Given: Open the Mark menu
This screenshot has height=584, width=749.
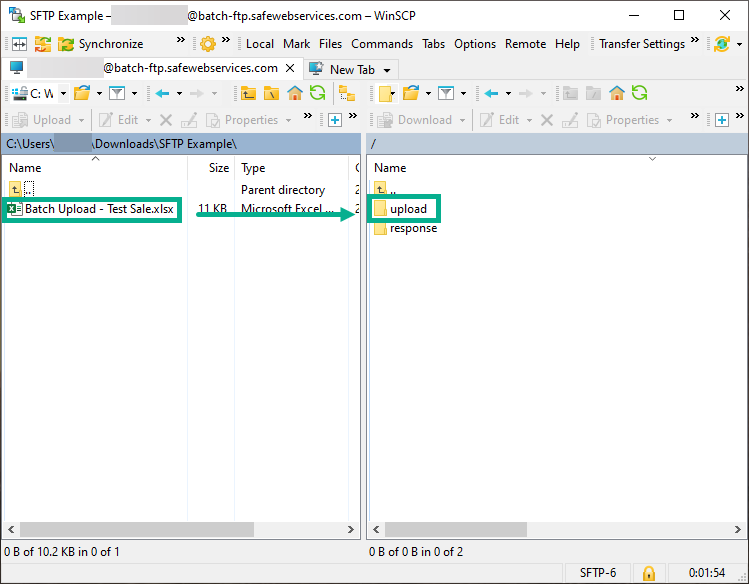Looking at the screenshot, I should 296,44.
